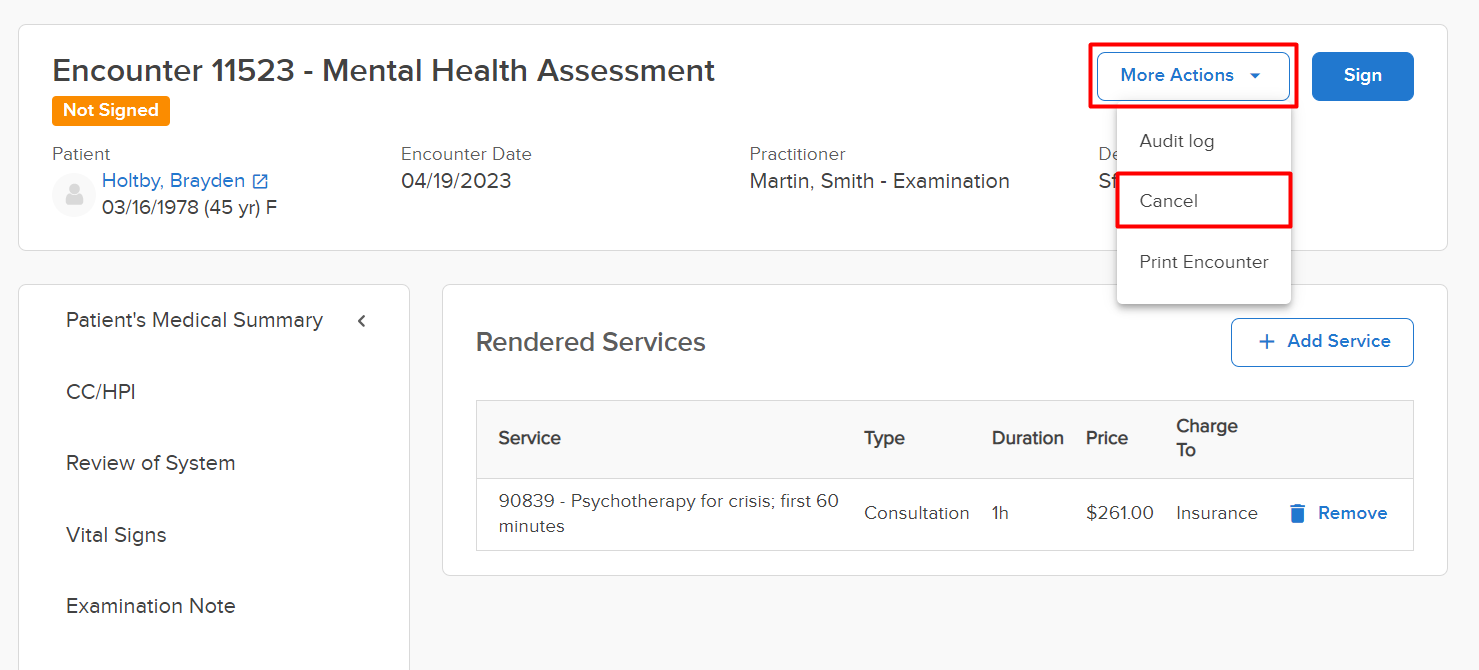Click the patient avatar placeholder icon

pos(74,194)
